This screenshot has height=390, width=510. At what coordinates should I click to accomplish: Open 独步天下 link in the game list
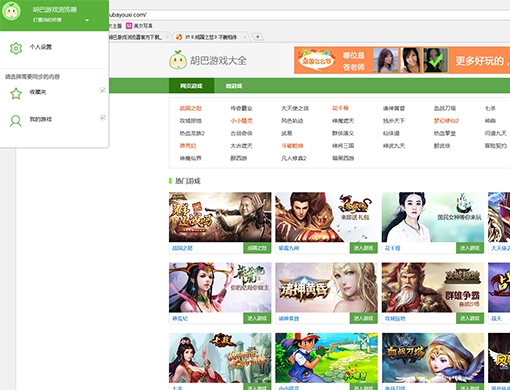click(x=394, y=121)
